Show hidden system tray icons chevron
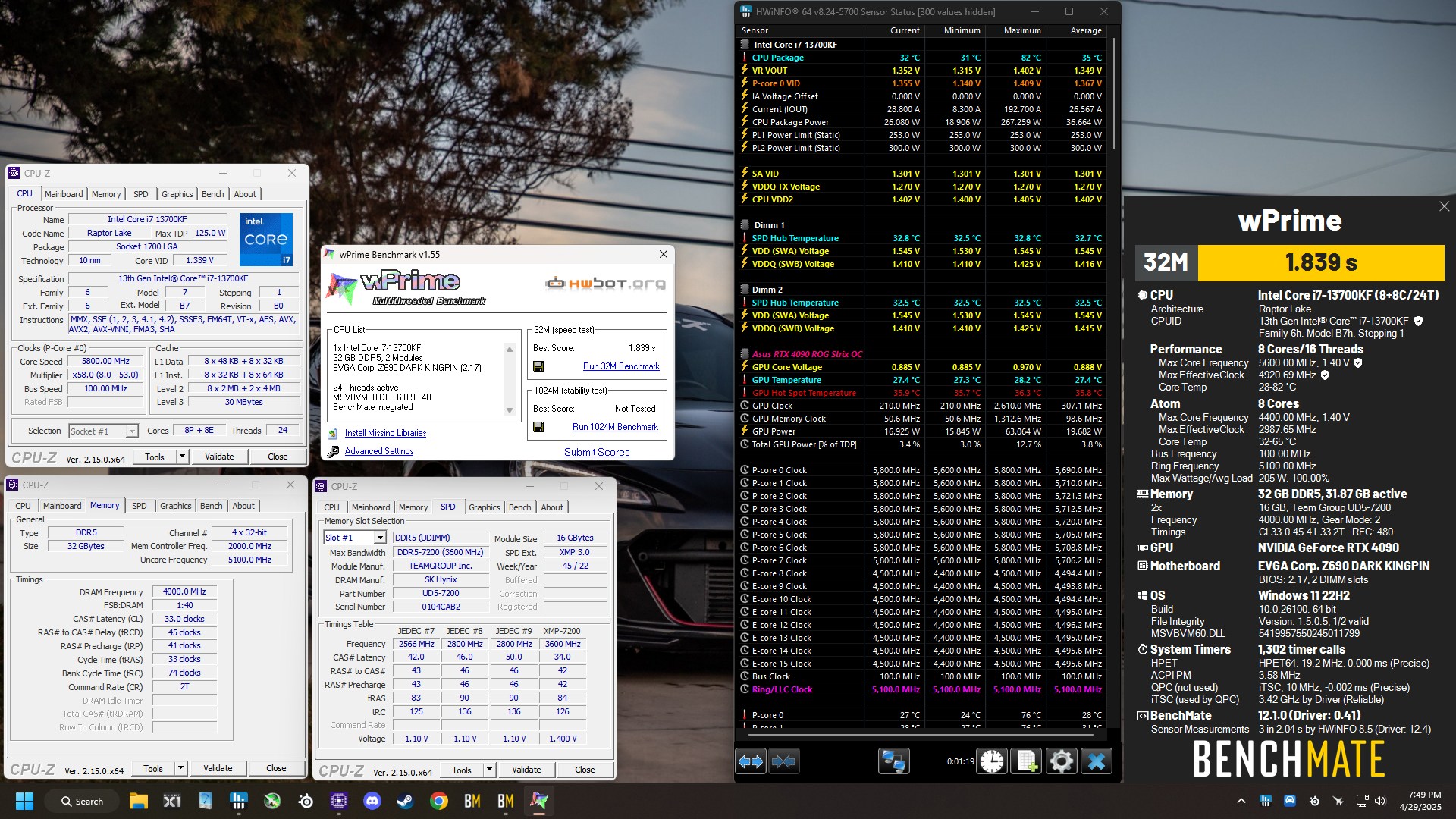Screen dimensions: 1456x819 (1241, 801)
